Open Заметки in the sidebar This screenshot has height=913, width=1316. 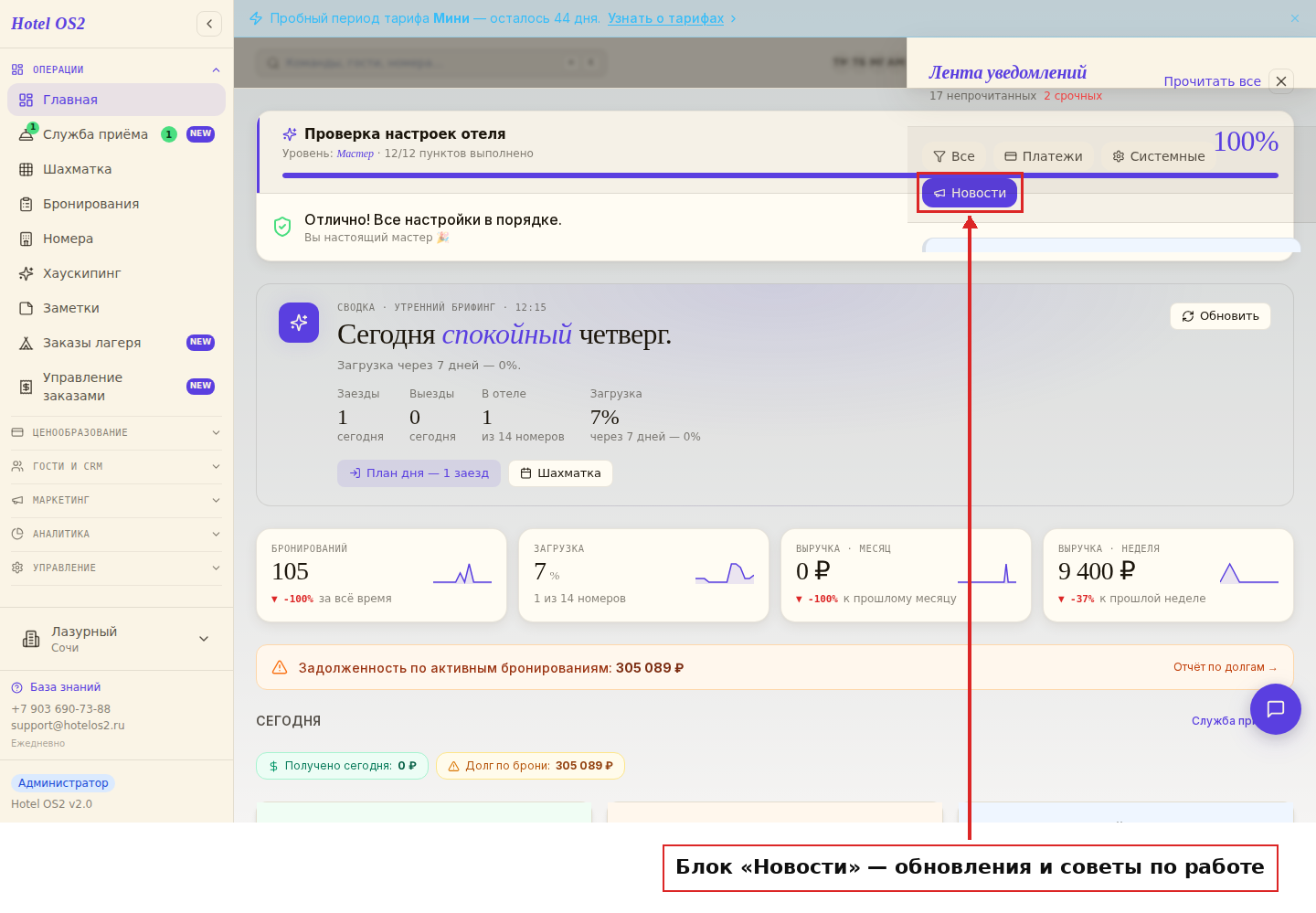coord(116,308)
